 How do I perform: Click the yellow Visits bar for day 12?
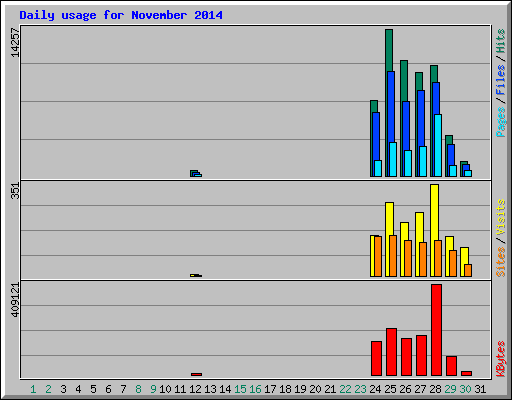coord(192,275)
